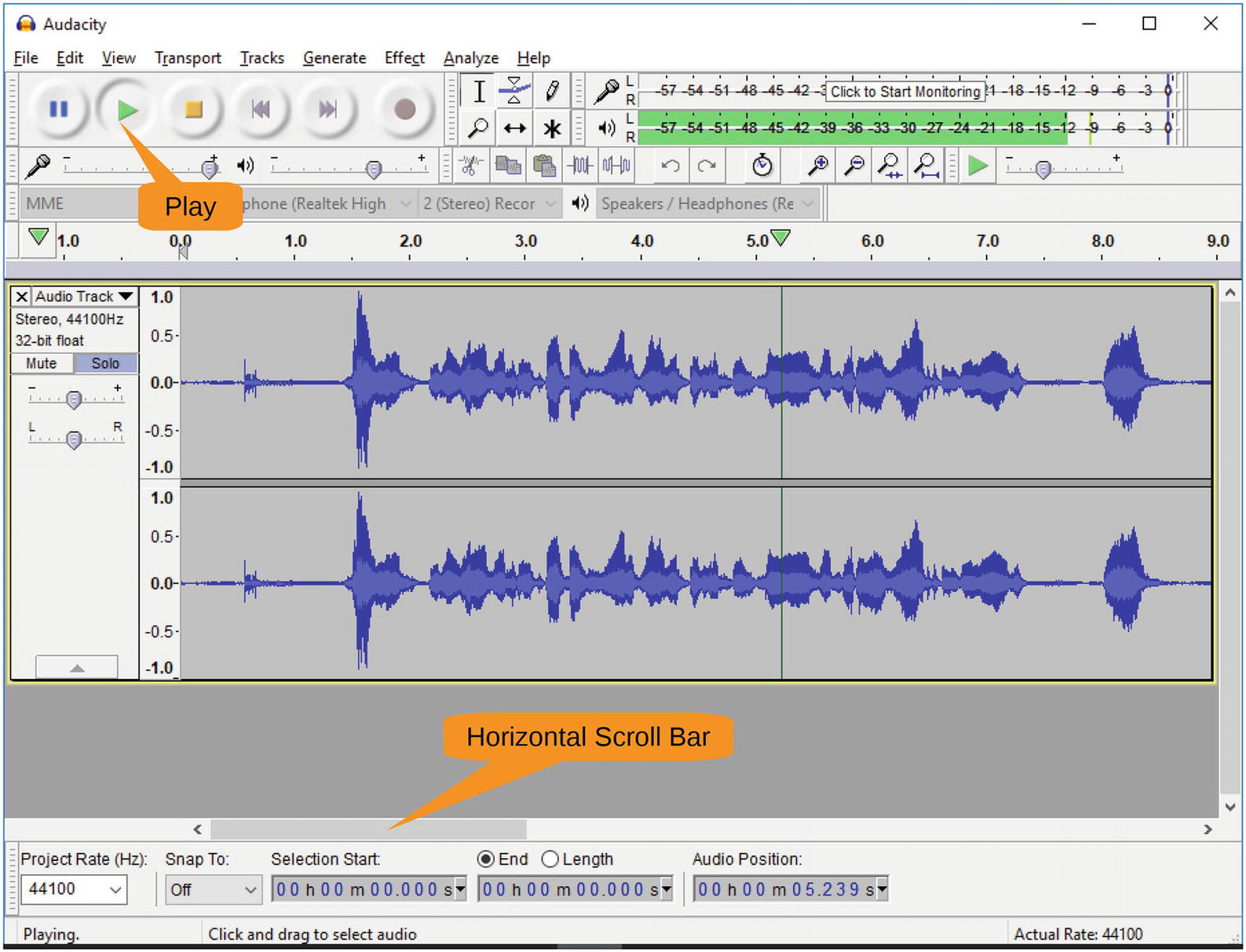1246x952 pixels.
Task: Fit selection to window width
Action: click(890, 166)
